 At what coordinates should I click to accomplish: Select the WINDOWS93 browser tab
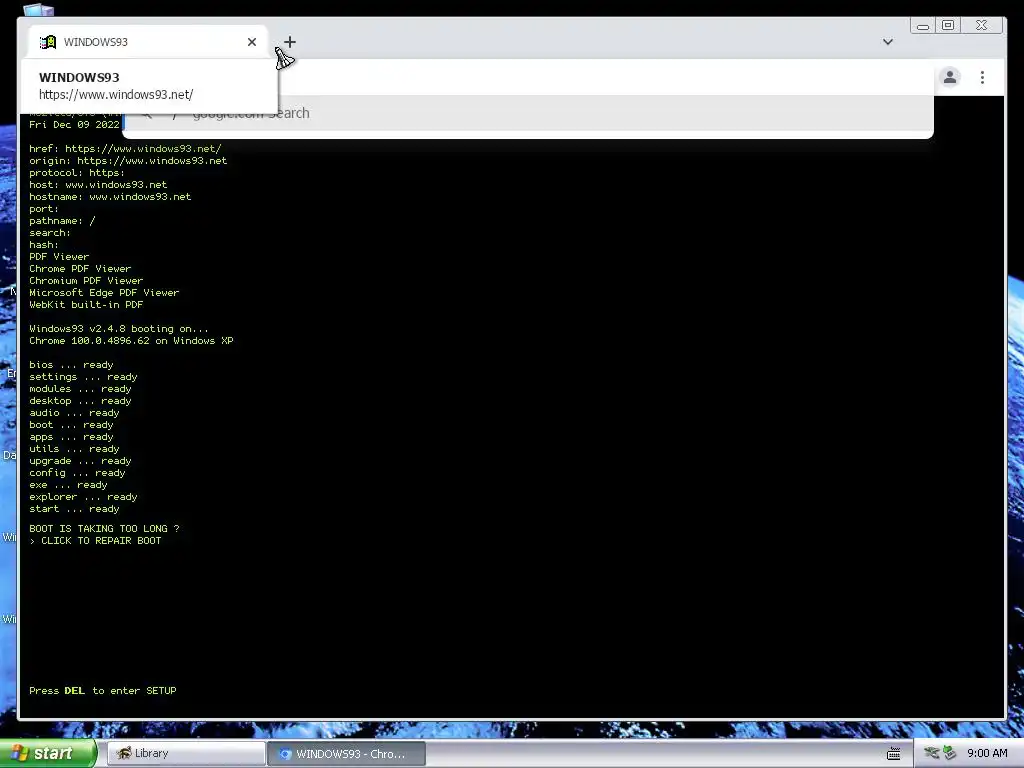[148, 42]
